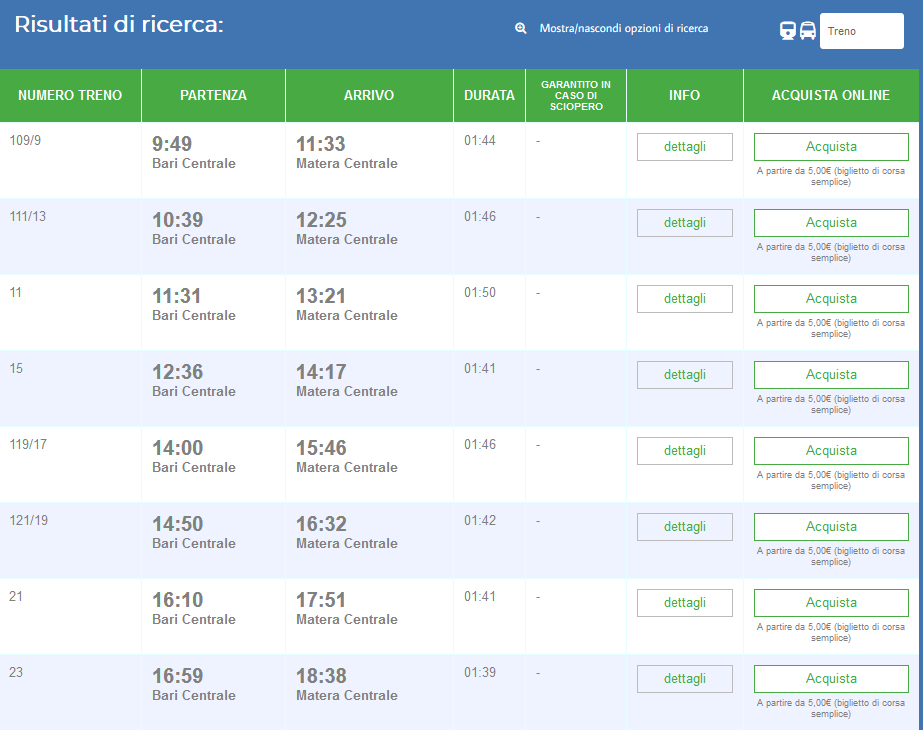
Task: Click Acquista for the 11:31 departure
Action: tap(831, 298)
